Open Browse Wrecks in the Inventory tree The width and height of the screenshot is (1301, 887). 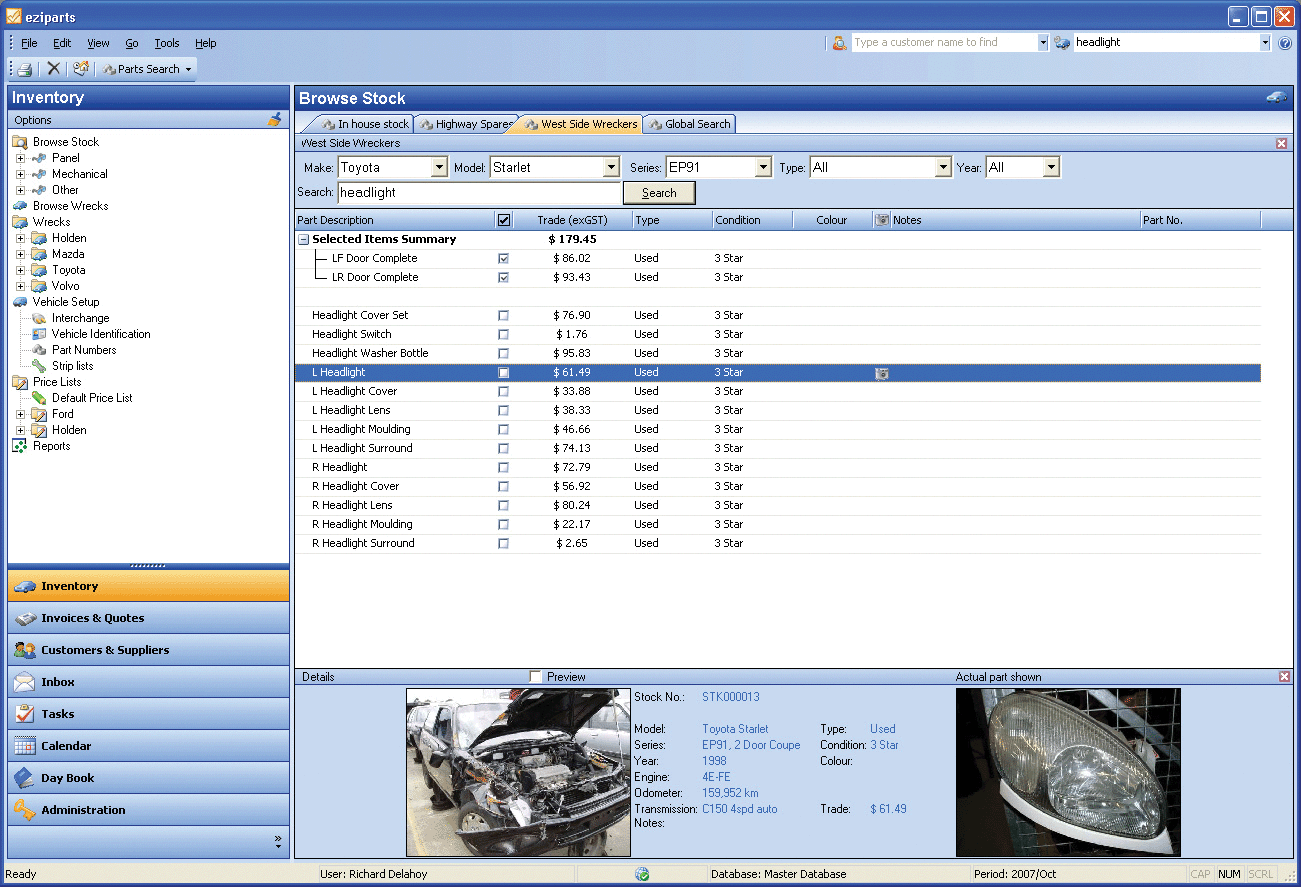point(70,206)
